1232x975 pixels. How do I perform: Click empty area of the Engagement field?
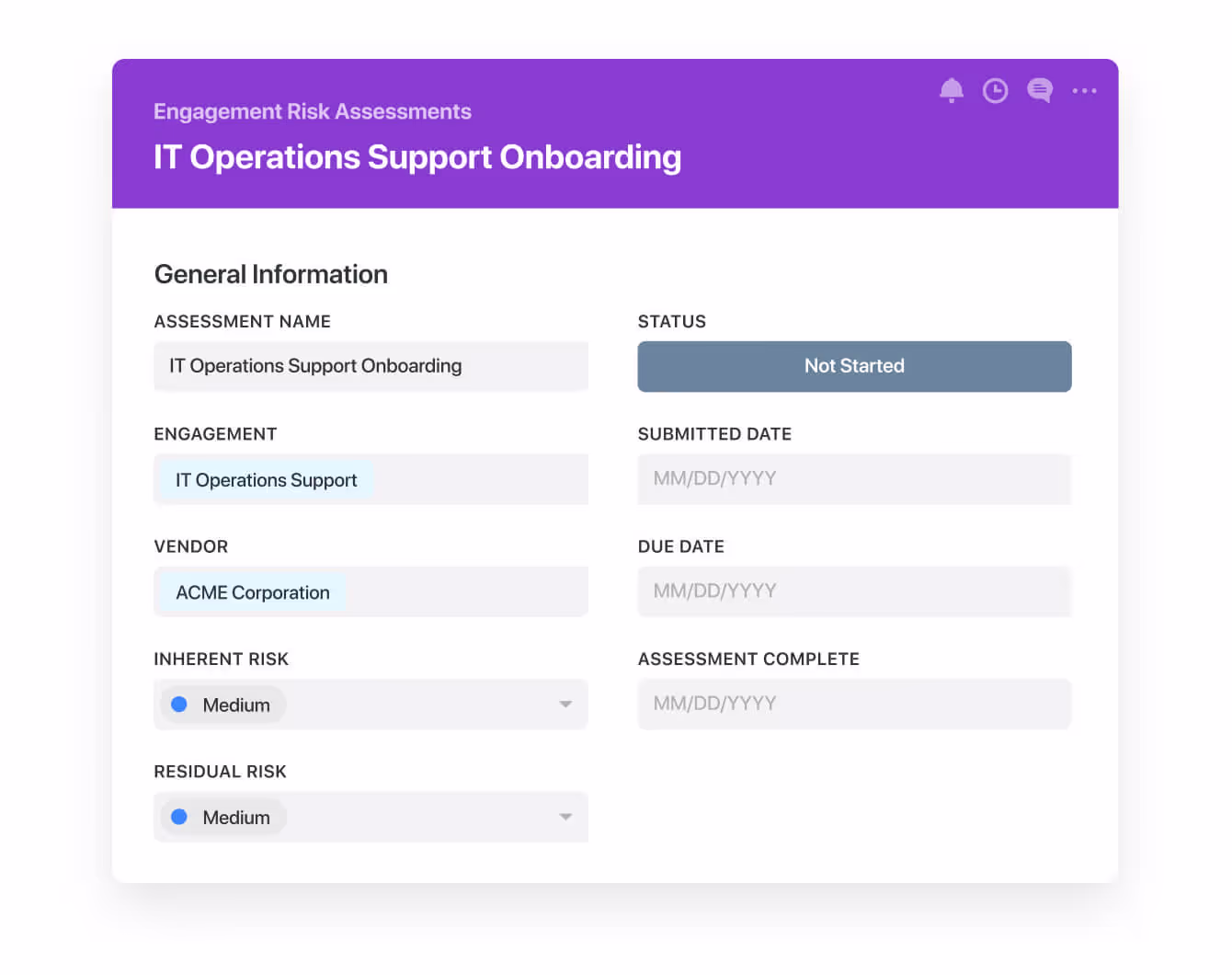483,480
